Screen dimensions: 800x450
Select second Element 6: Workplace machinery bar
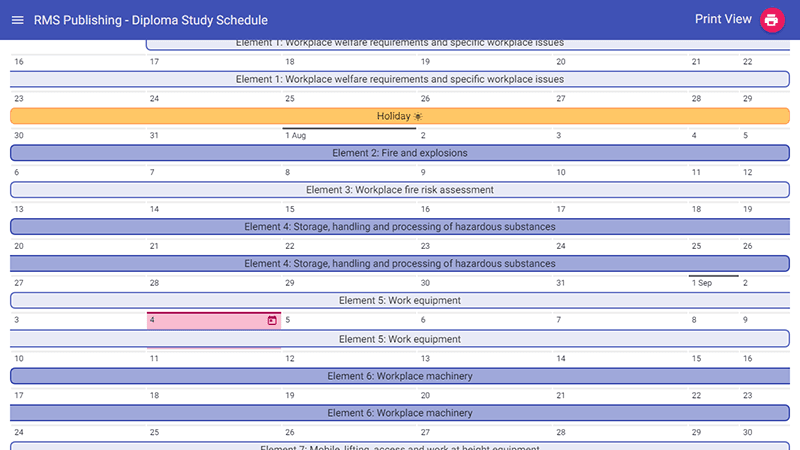(x=400, y=413)
